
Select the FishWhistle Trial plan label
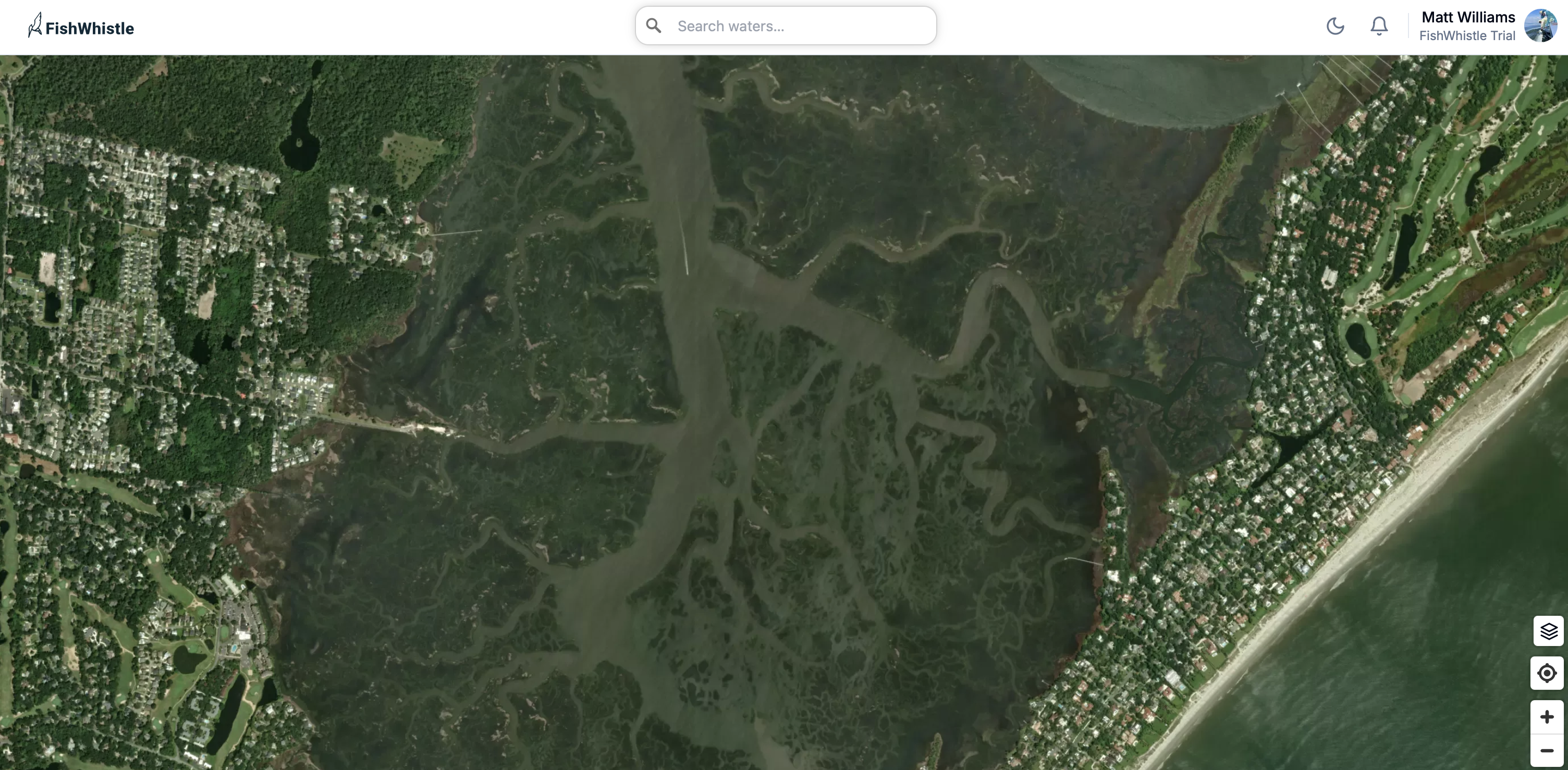(1467, 36)
